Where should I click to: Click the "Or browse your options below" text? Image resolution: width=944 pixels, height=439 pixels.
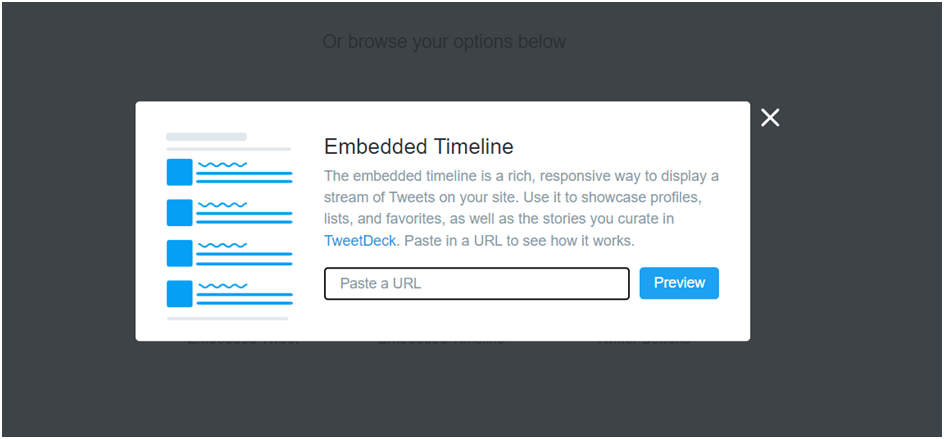click(444, 42)
